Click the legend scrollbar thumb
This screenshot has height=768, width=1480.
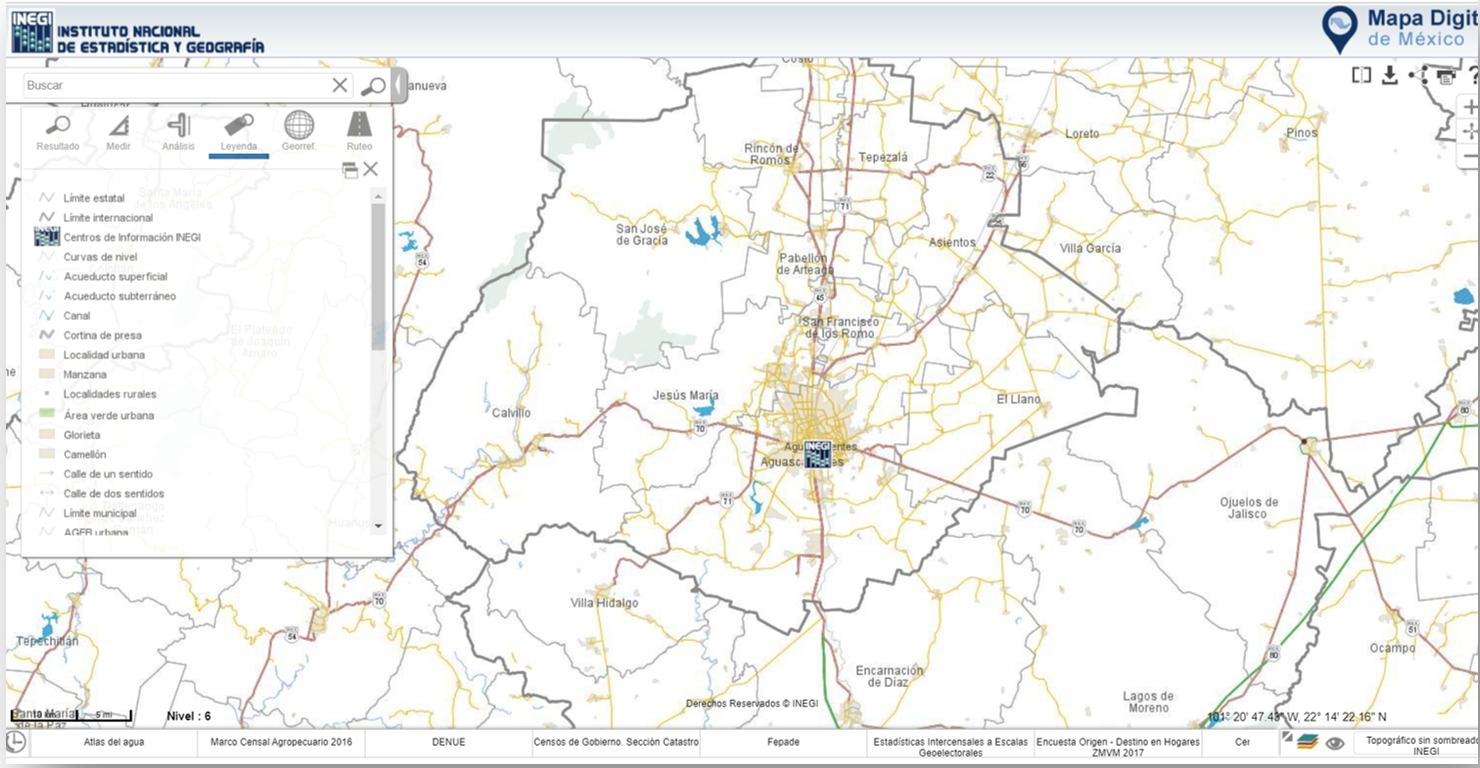click(378, 275)
